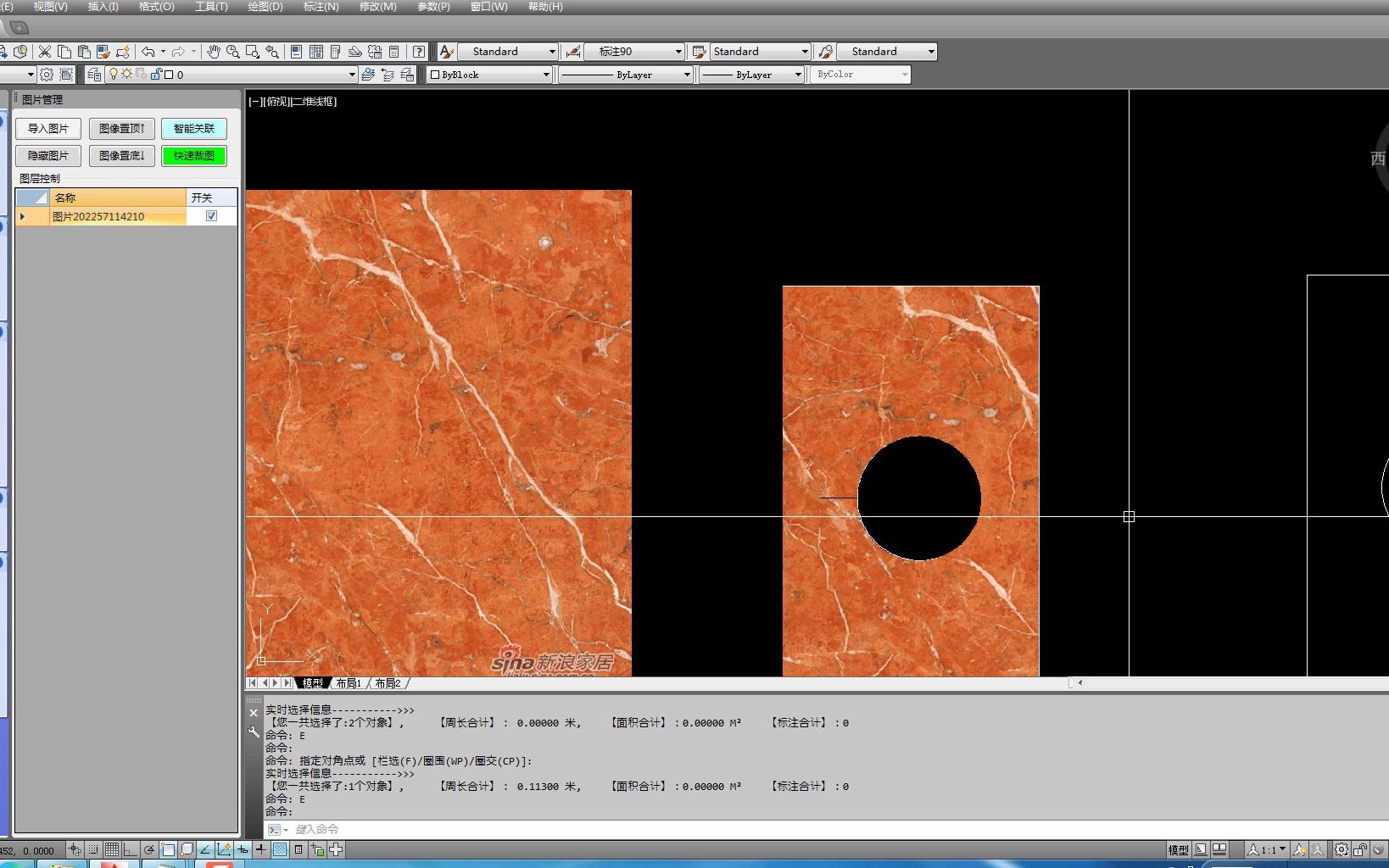
Task: Click the 导入图片 button
Action: (48, 129)
